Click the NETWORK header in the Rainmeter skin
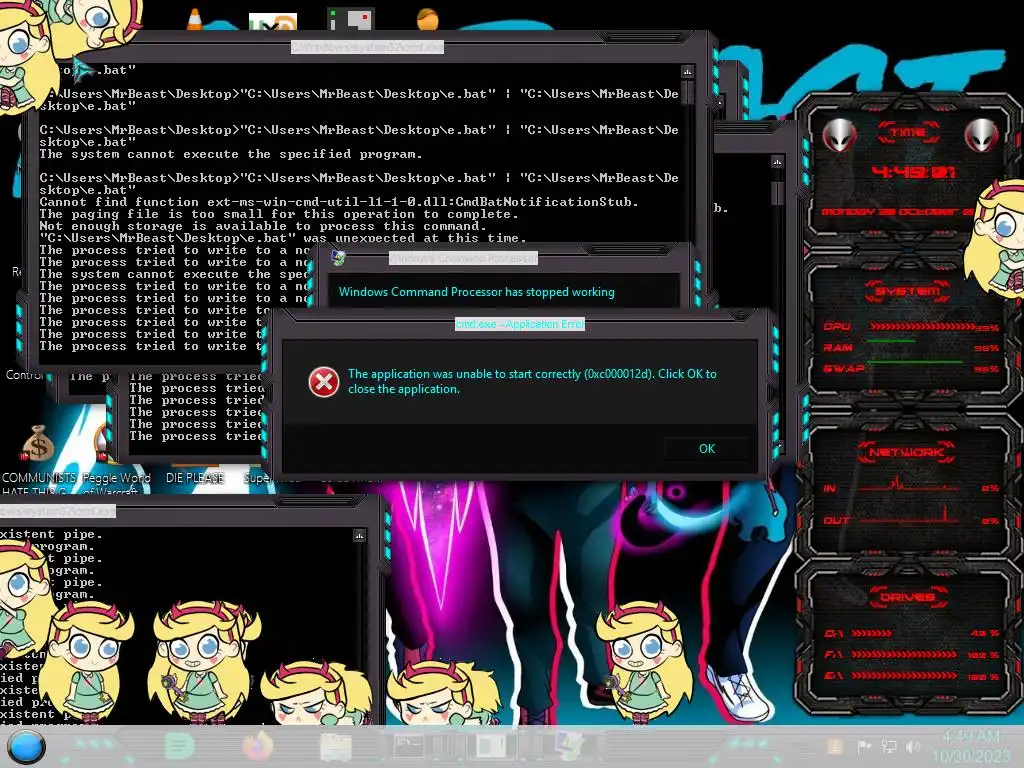 (x=907, y=452)
